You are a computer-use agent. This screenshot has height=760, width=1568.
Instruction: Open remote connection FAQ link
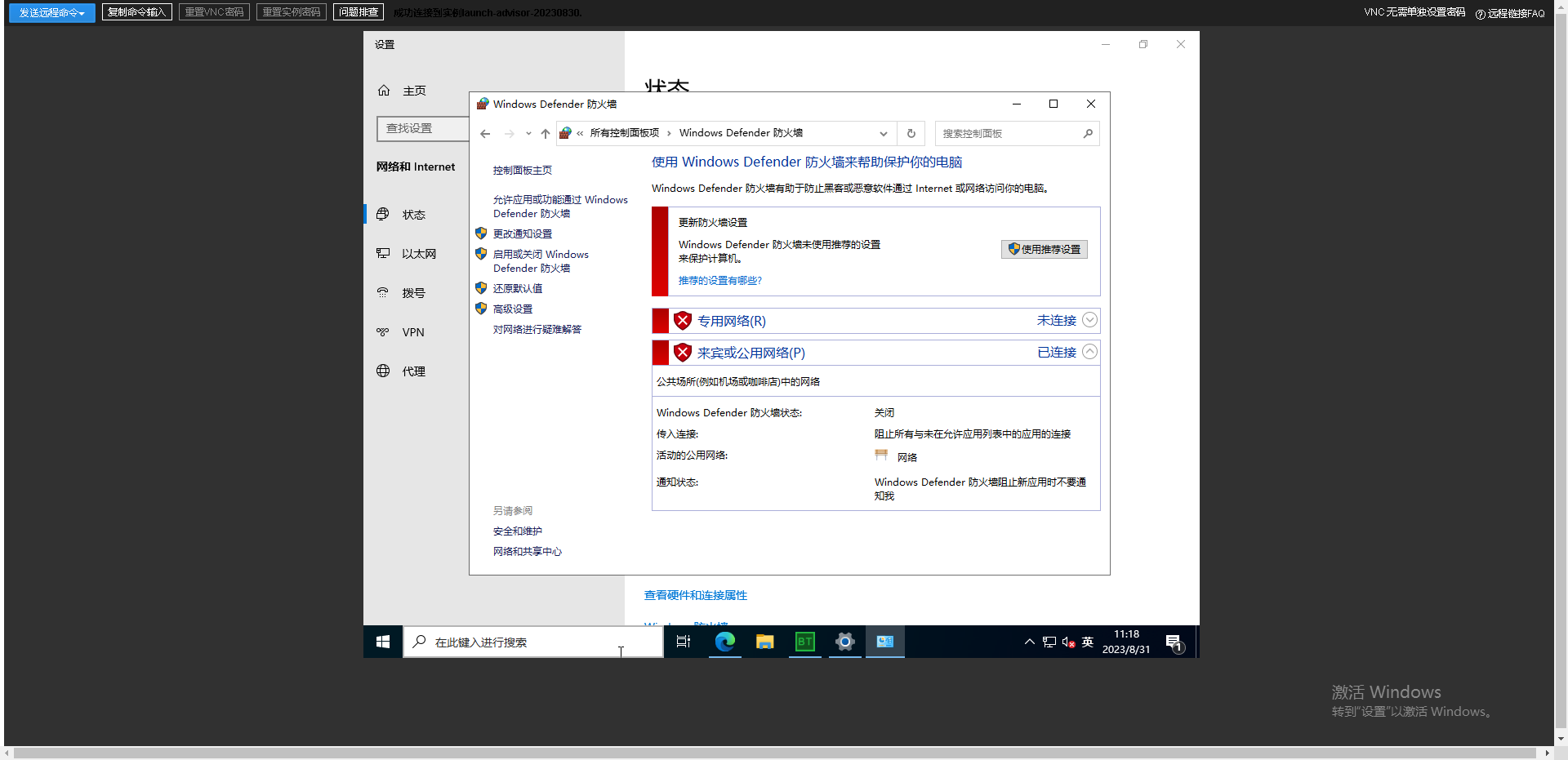coord(1510,14)
